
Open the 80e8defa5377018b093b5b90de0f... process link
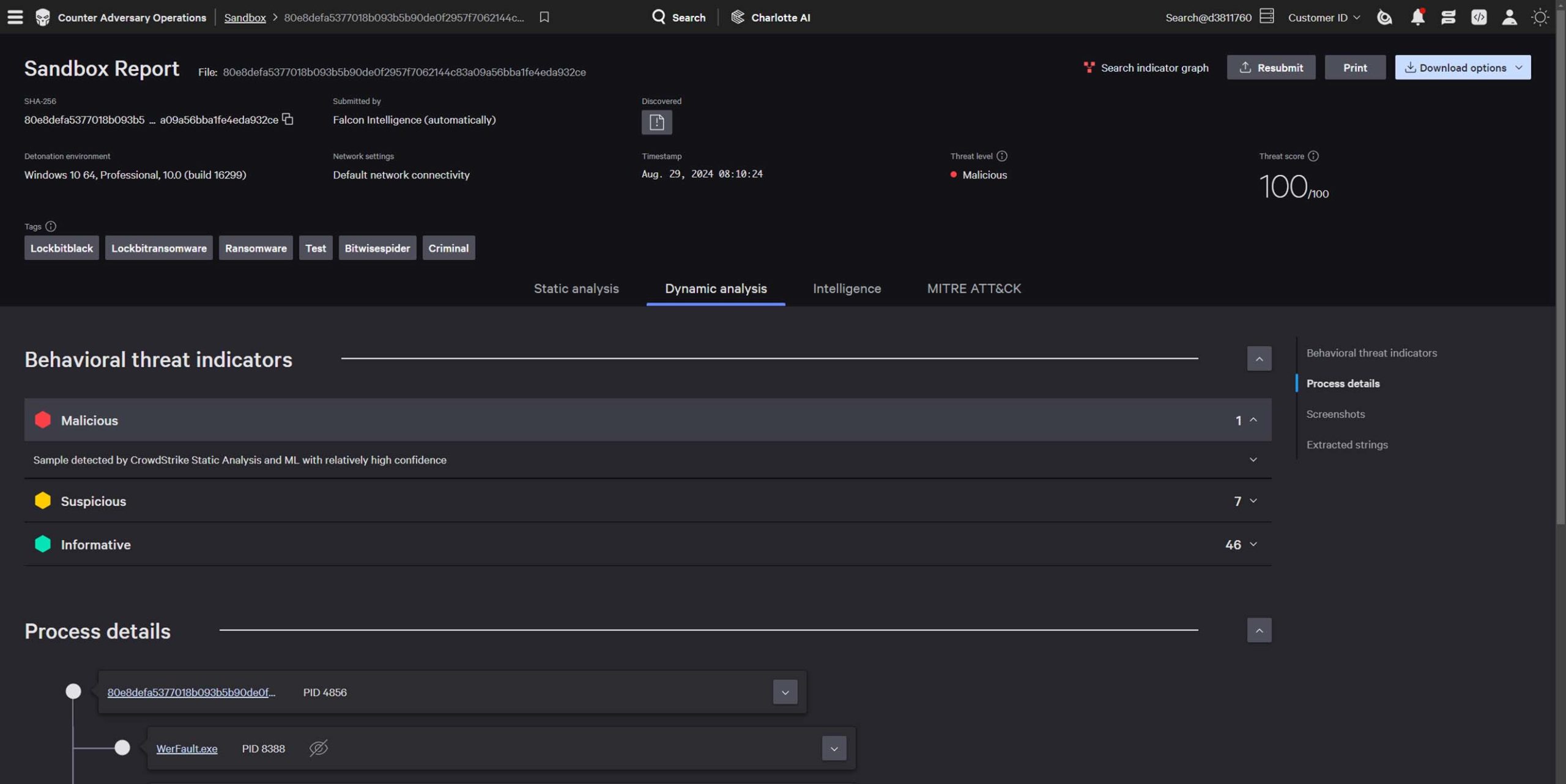pyautogui.click(x=191, y=692)
